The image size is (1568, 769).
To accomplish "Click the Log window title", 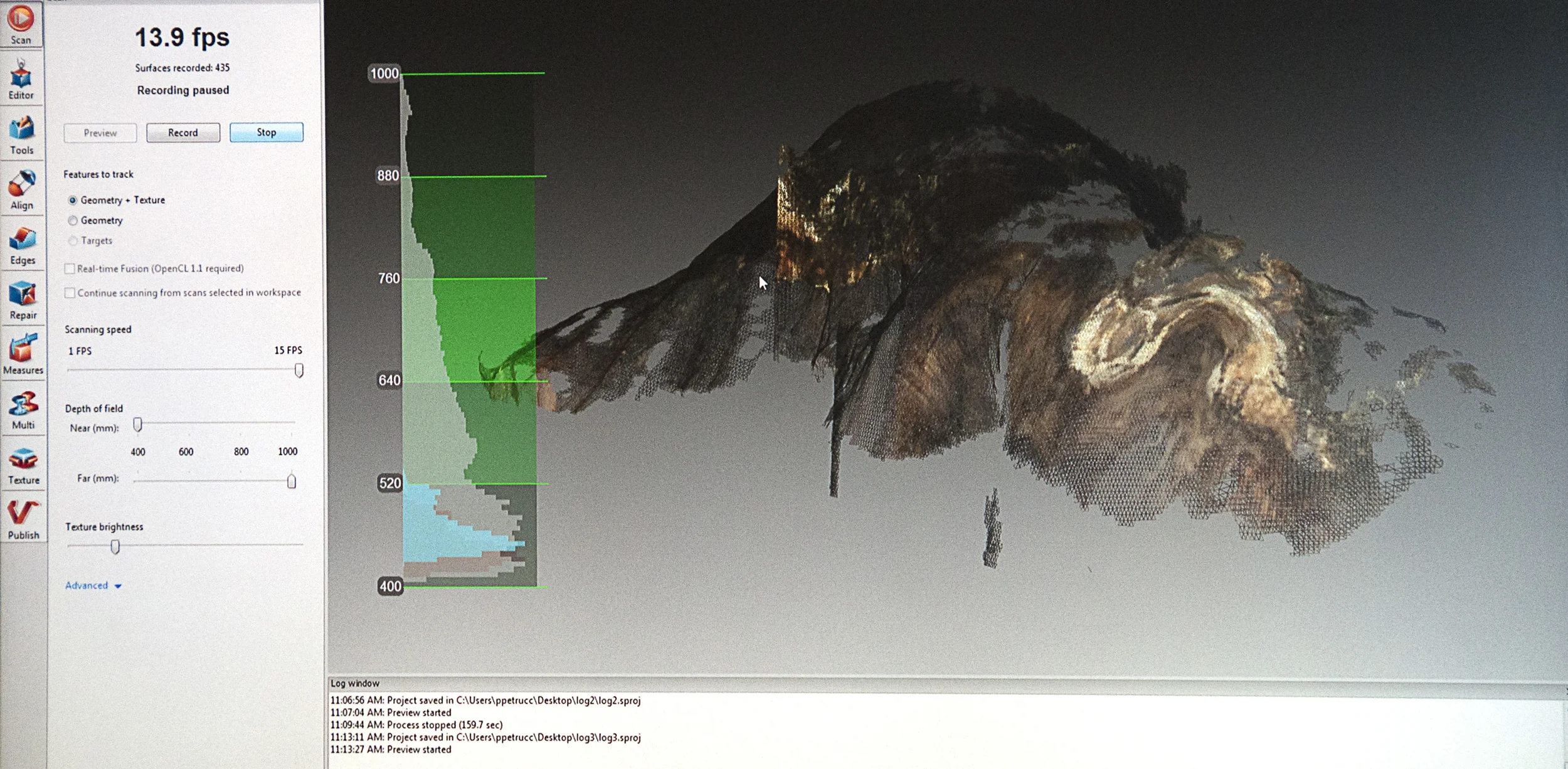I will pyautogui.click(x=355, y=683).
